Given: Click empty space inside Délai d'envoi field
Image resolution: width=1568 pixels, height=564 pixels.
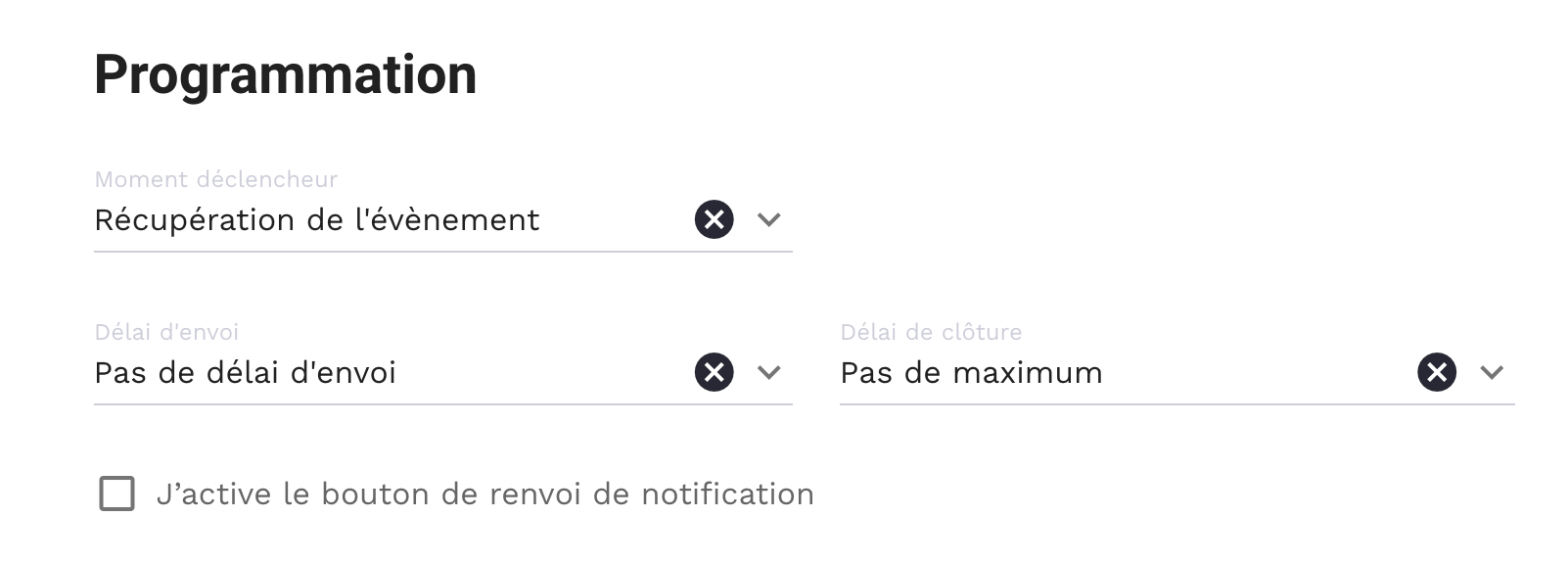Looking at the screenshot, I should (x=548, y=373).
